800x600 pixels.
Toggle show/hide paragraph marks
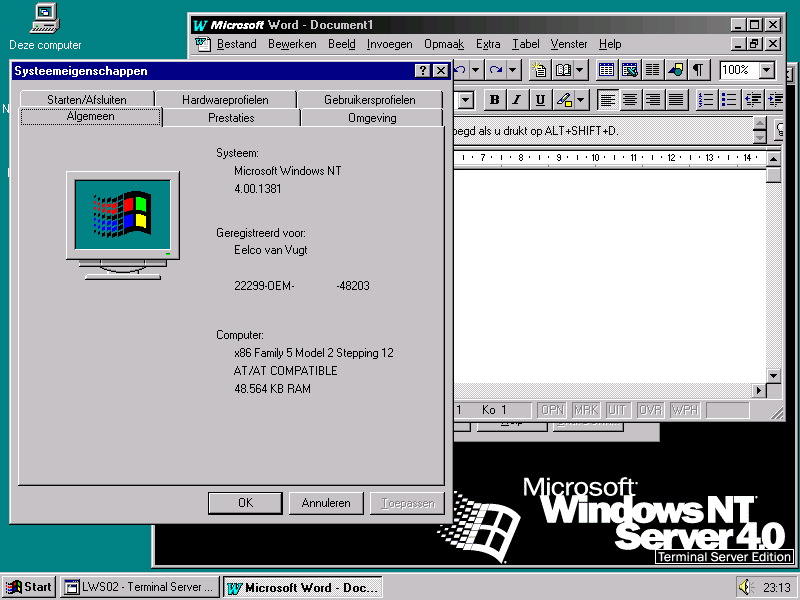(x=698, y=70)
